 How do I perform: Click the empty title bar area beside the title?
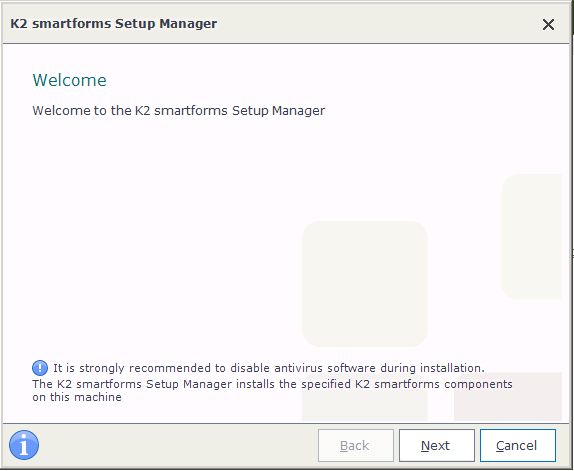(x=377, y=24)
